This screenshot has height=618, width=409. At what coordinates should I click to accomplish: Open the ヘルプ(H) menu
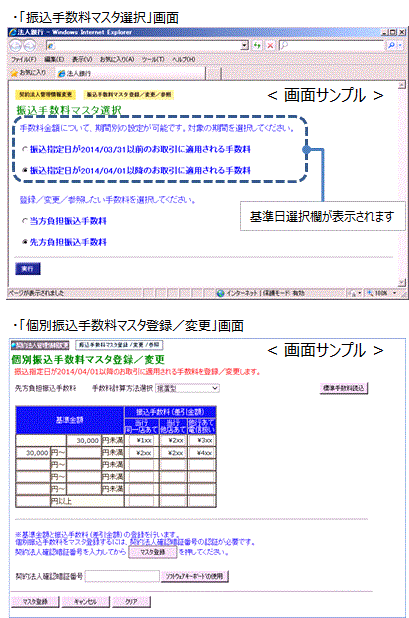click(184, 59)
